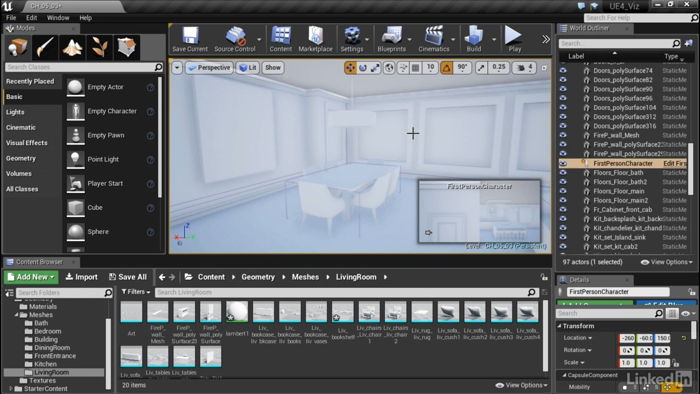Viewport: 700px width, 394px height.
Task: Open camera speed setting 4
Action: [524, 68]
